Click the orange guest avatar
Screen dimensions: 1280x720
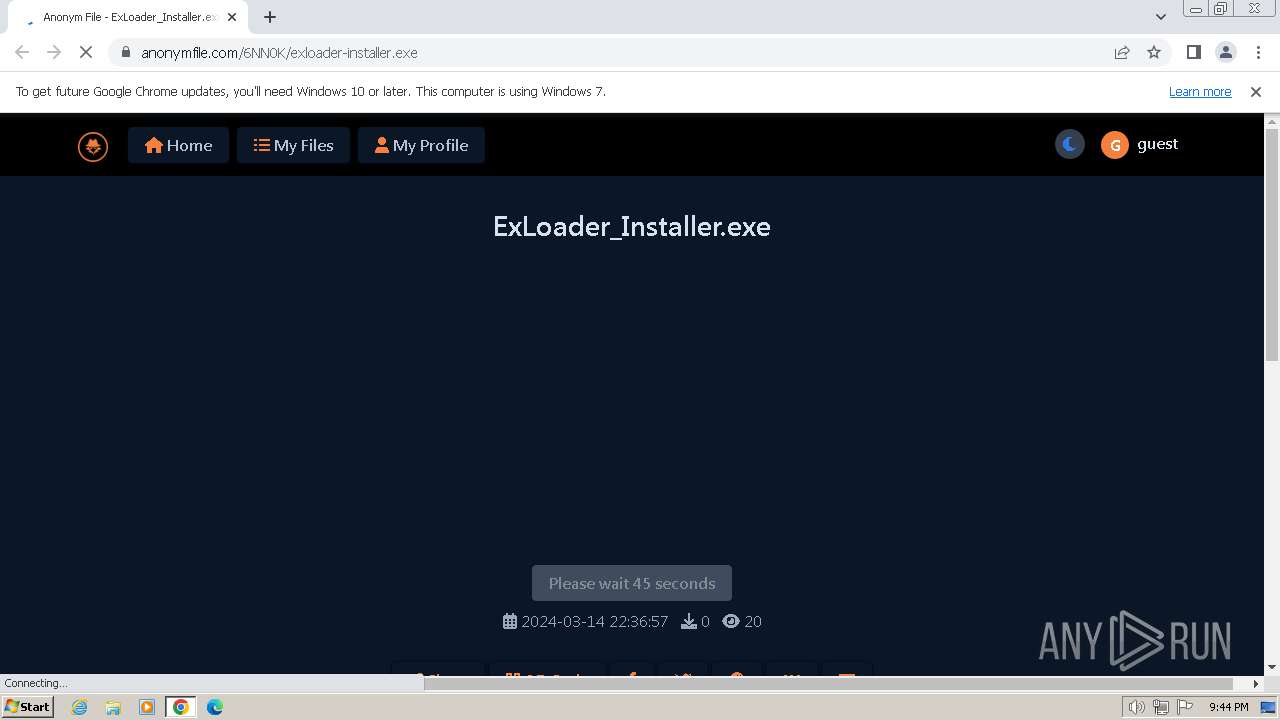tap(1114, 145)
